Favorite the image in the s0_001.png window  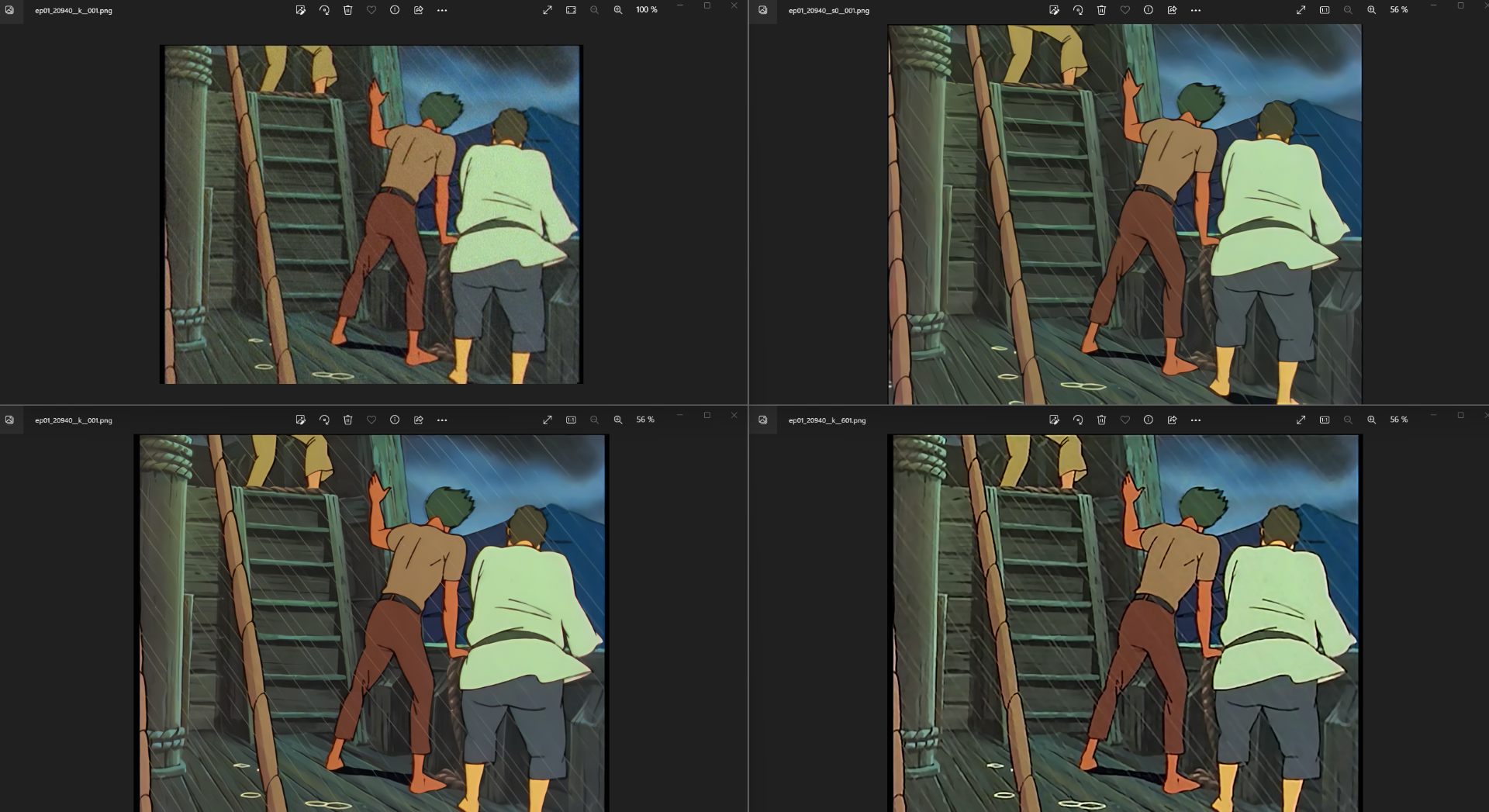click(1125, 10)
